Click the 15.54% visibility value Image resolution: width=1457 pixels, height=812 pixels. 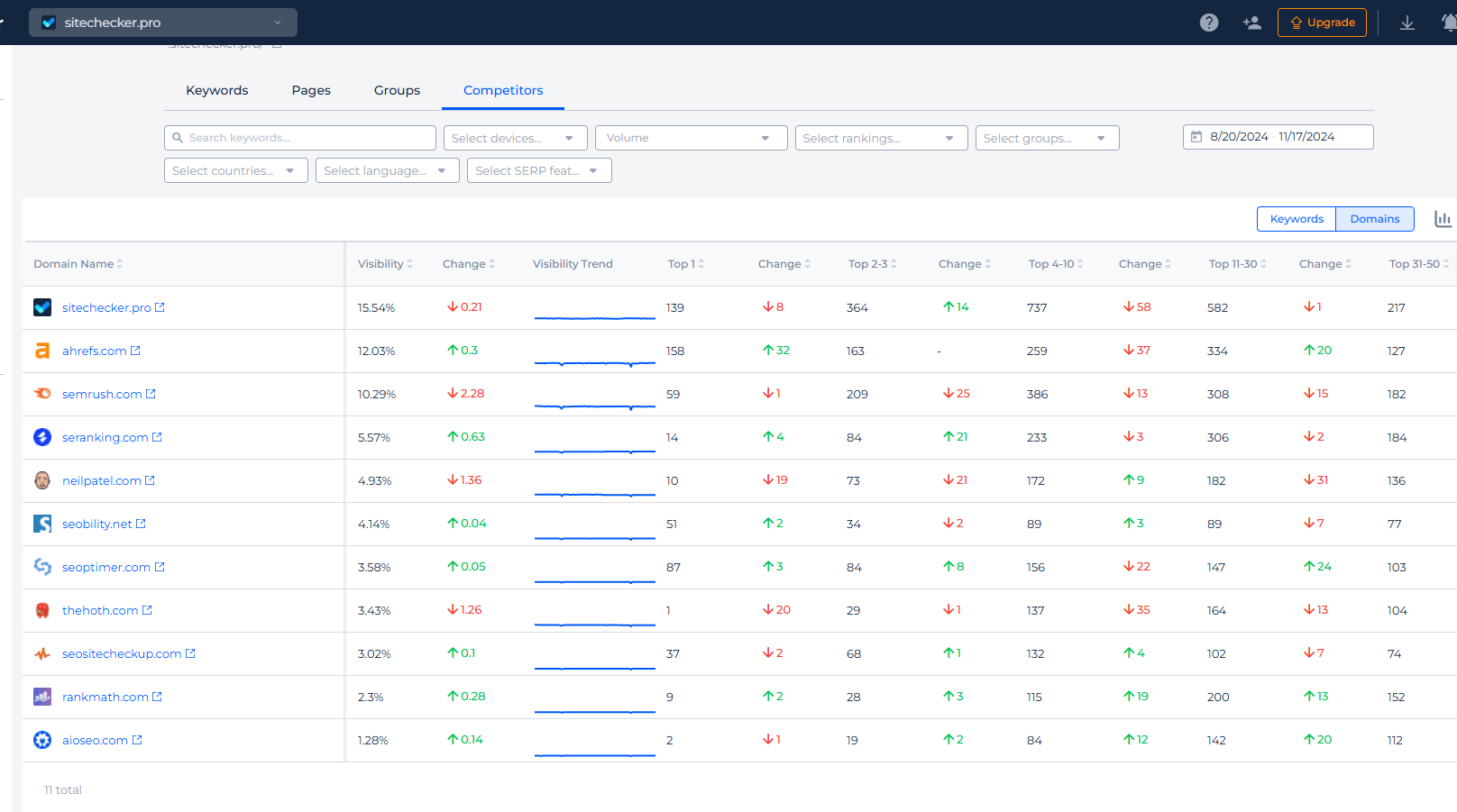376,308
